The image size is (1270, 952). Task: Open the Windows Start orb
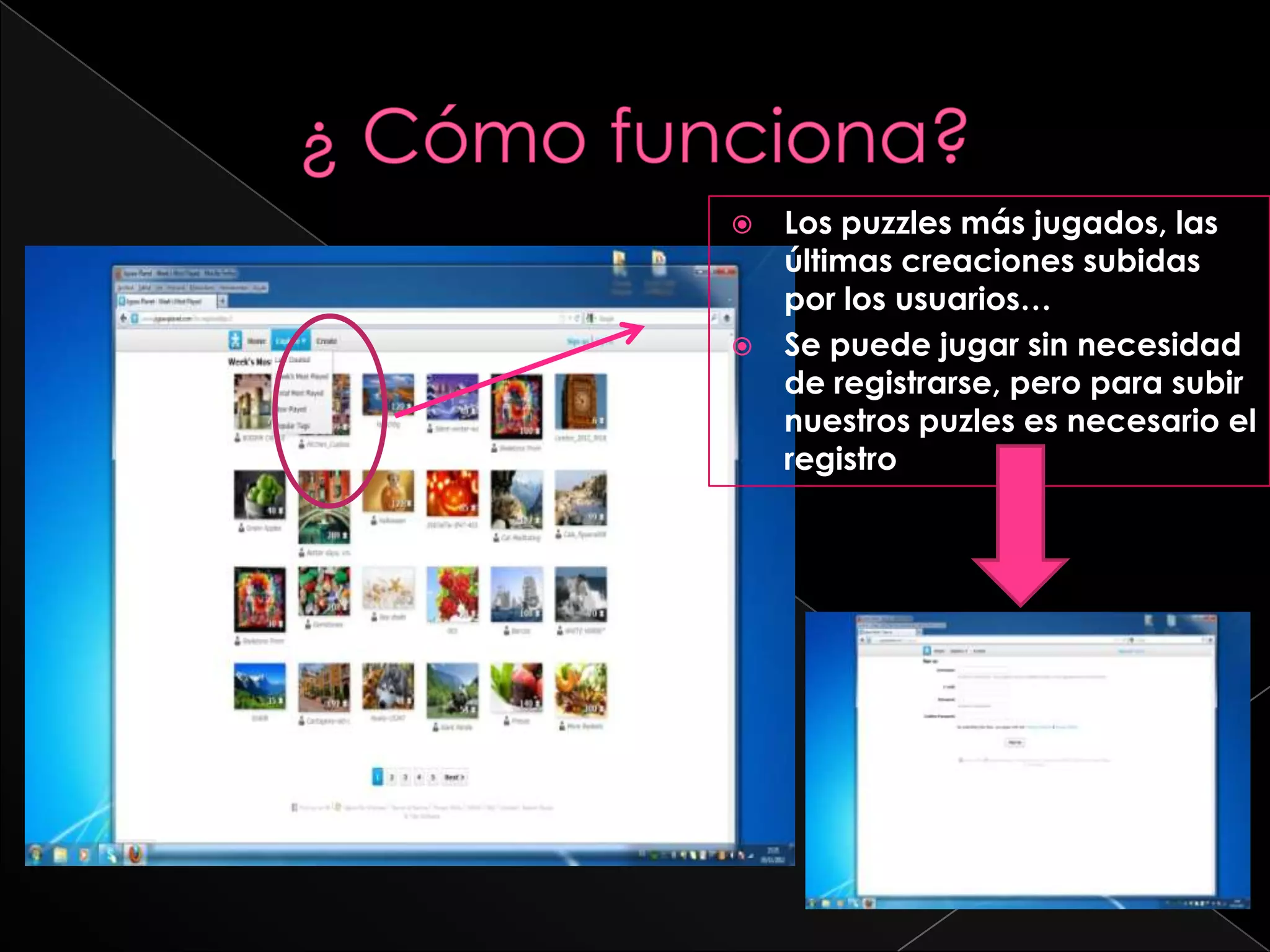point(36,855)
